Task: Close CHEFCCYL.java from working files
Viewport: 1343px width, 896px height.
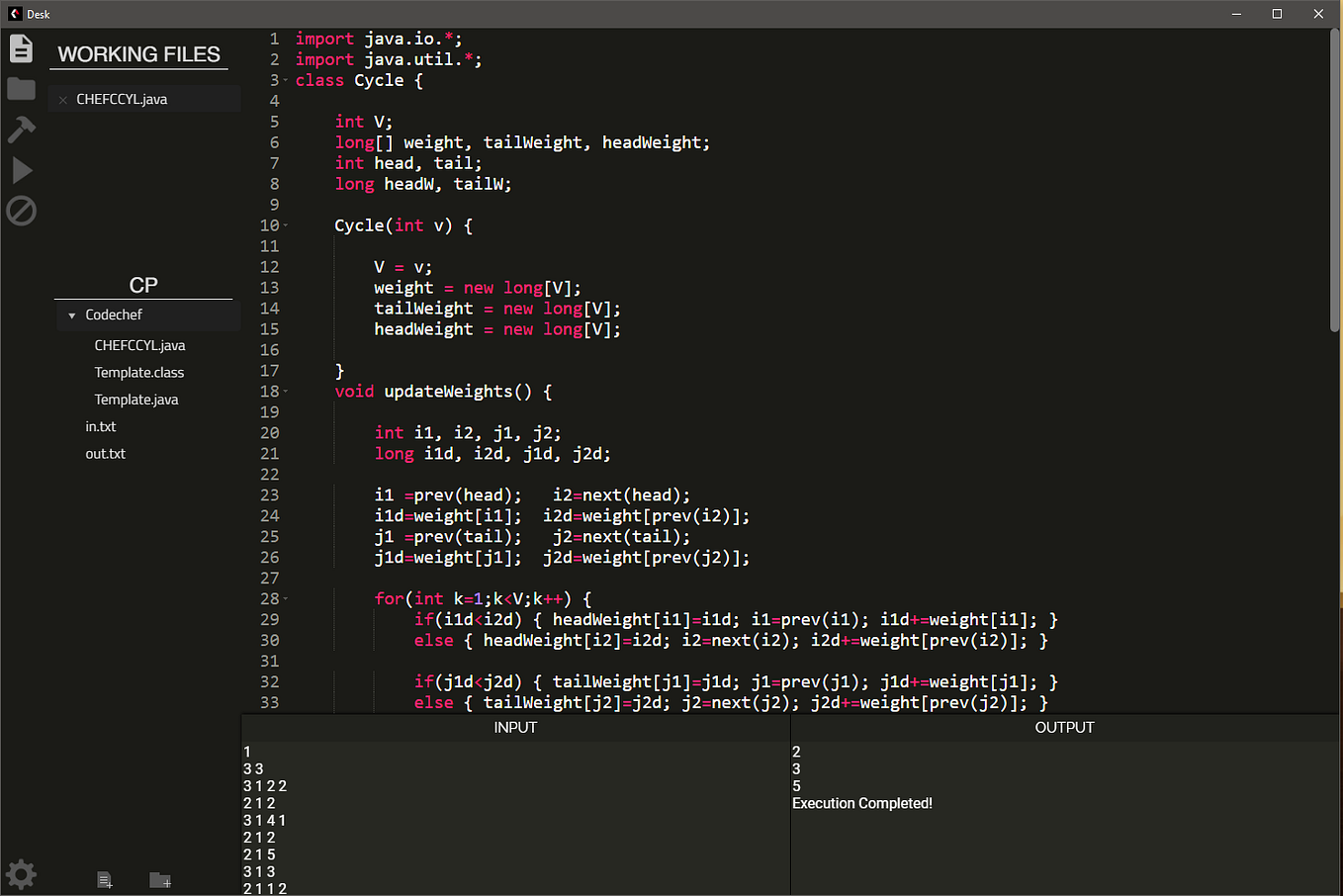Action: [62, 99]
